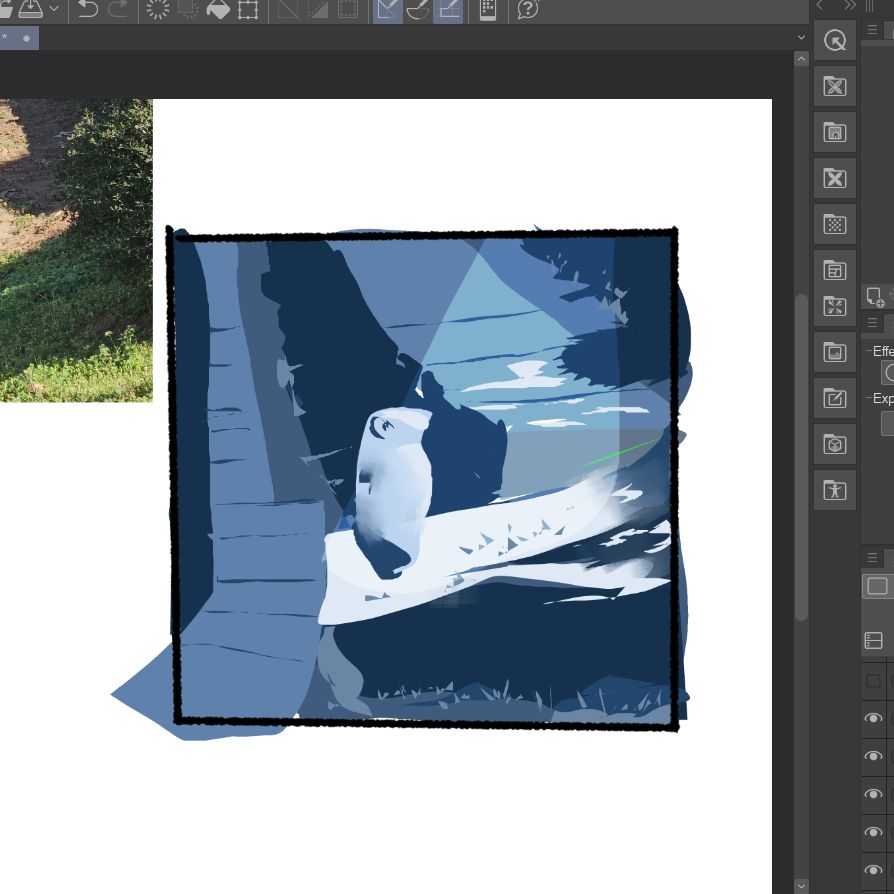The height and width of the screenshot is (894, 894).
Task: Open material folder with arch doorway icon
Action: pyautogui.click(x=835, y=132)
